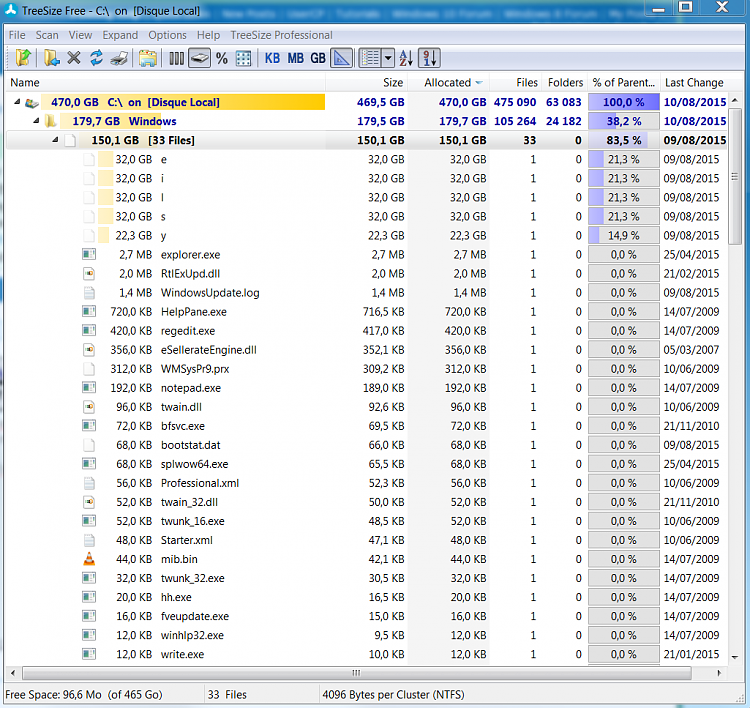Click the explorer.exe file icon
This screenshot has height=708, width=750.
(89, 254)
